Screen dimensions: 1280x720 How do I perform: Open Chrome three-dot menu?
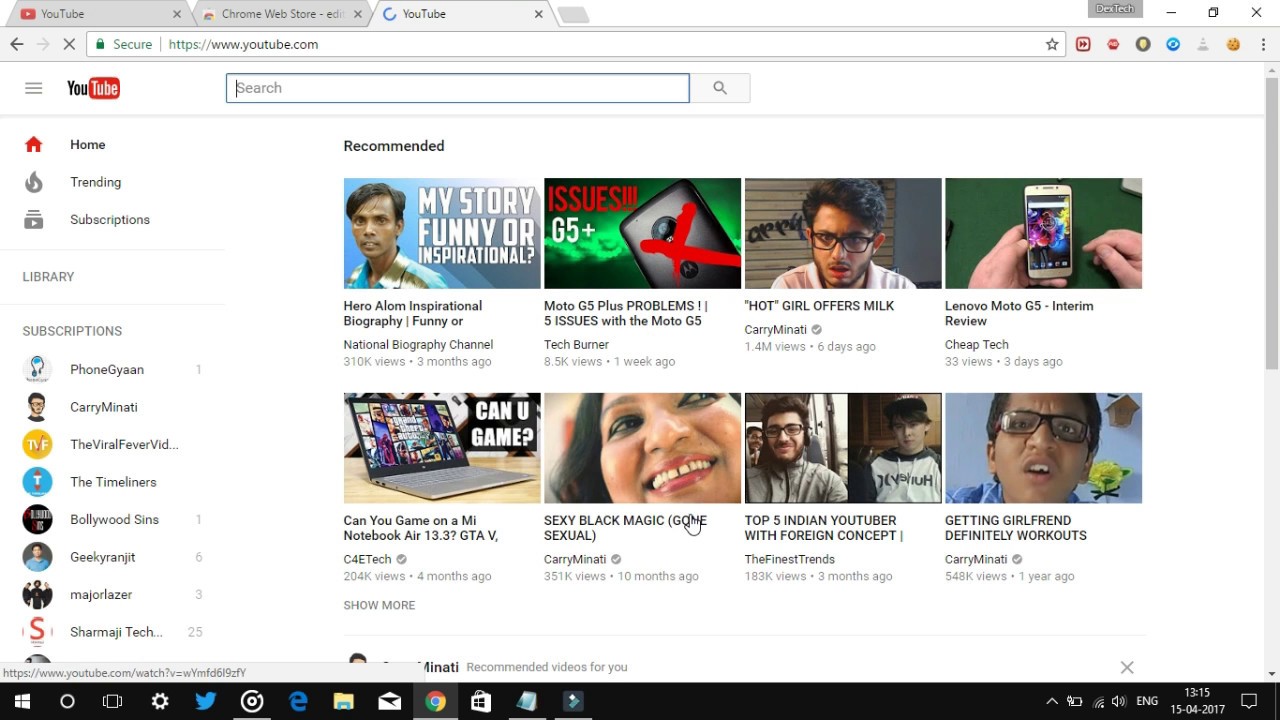click(1264, 44)
